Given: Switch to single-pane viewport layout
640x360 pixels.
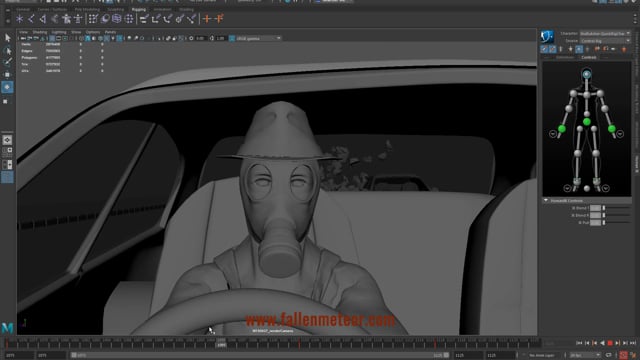Looking at the screenshot, I should click(7, 140).
